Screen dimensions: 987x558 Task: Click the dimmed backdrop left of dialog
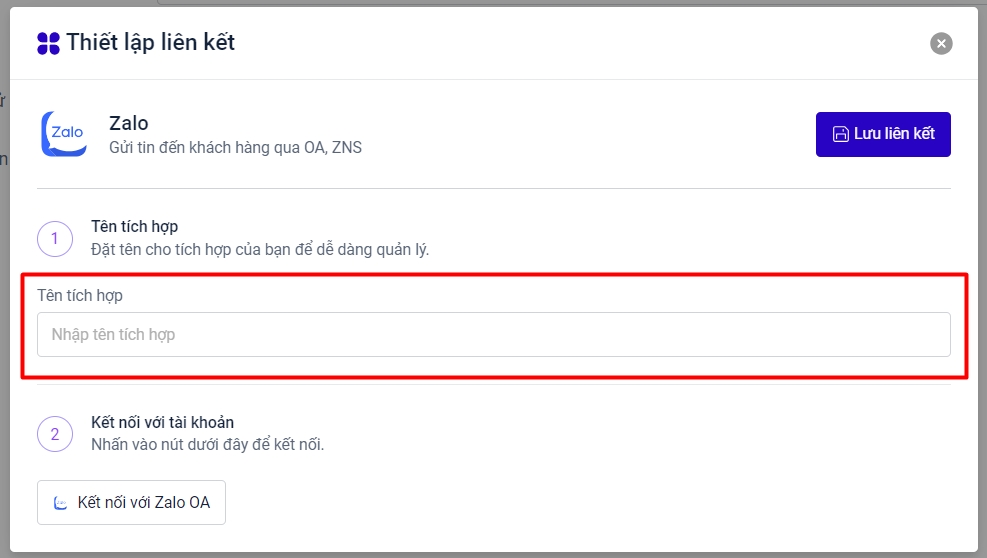tap(4, 300)
